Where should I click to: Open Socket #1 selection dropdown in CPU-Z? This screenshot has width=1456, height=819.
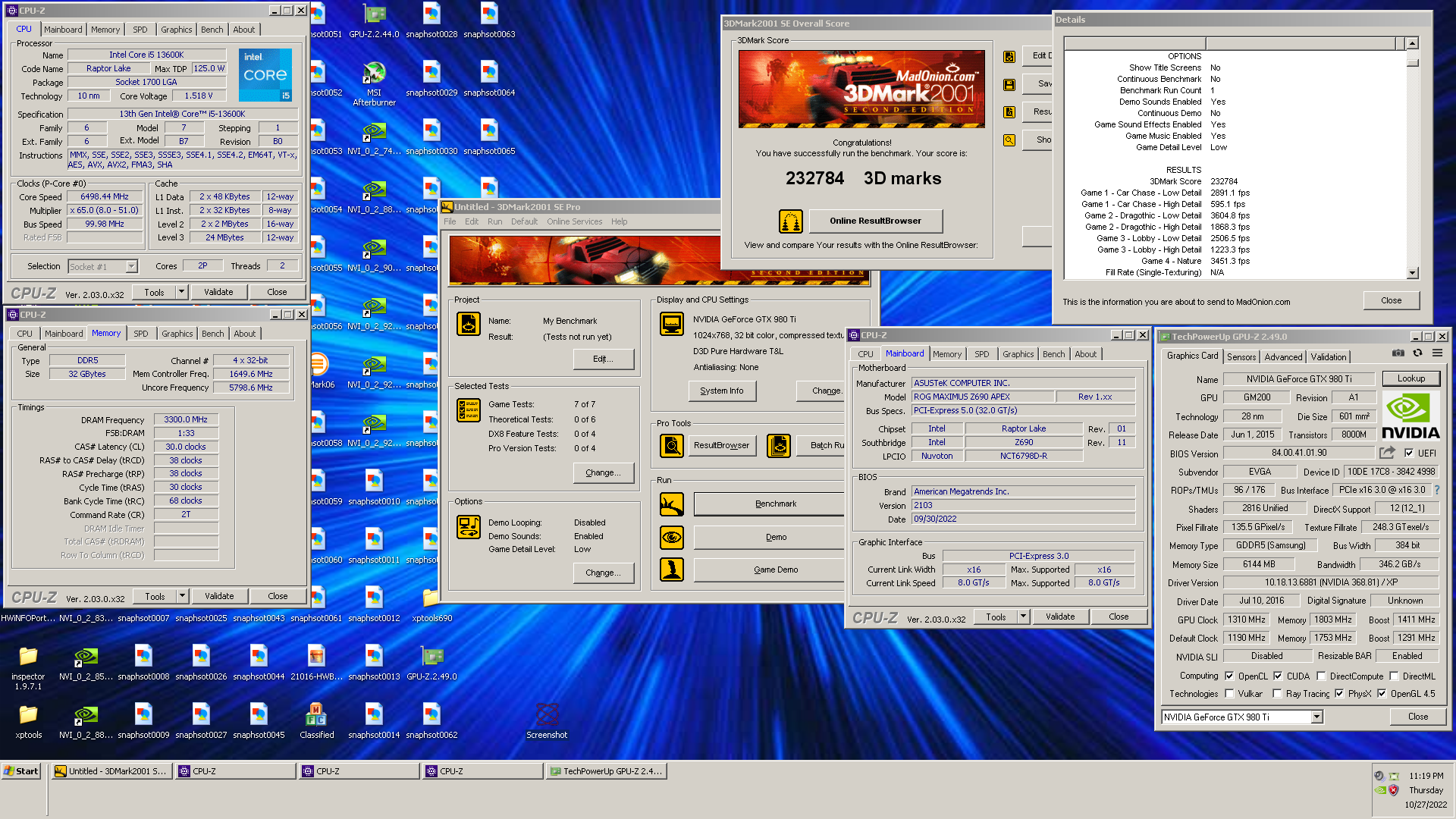(x=131, y=266)
